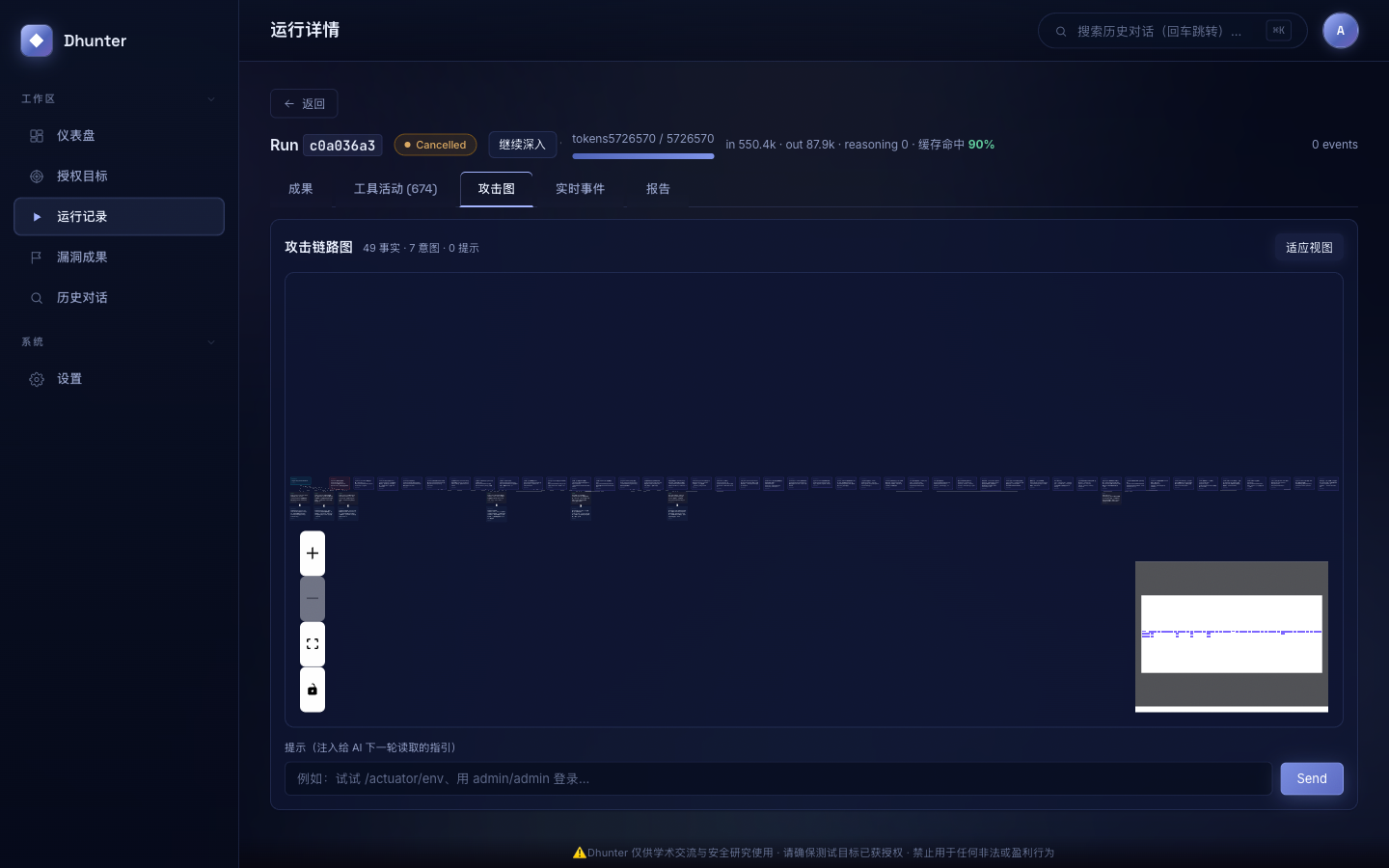Viewport: 1389px width, 868px height.
Task: Click the in 550.4k · out 87.9k text
Action: click(x=780, y=145)
